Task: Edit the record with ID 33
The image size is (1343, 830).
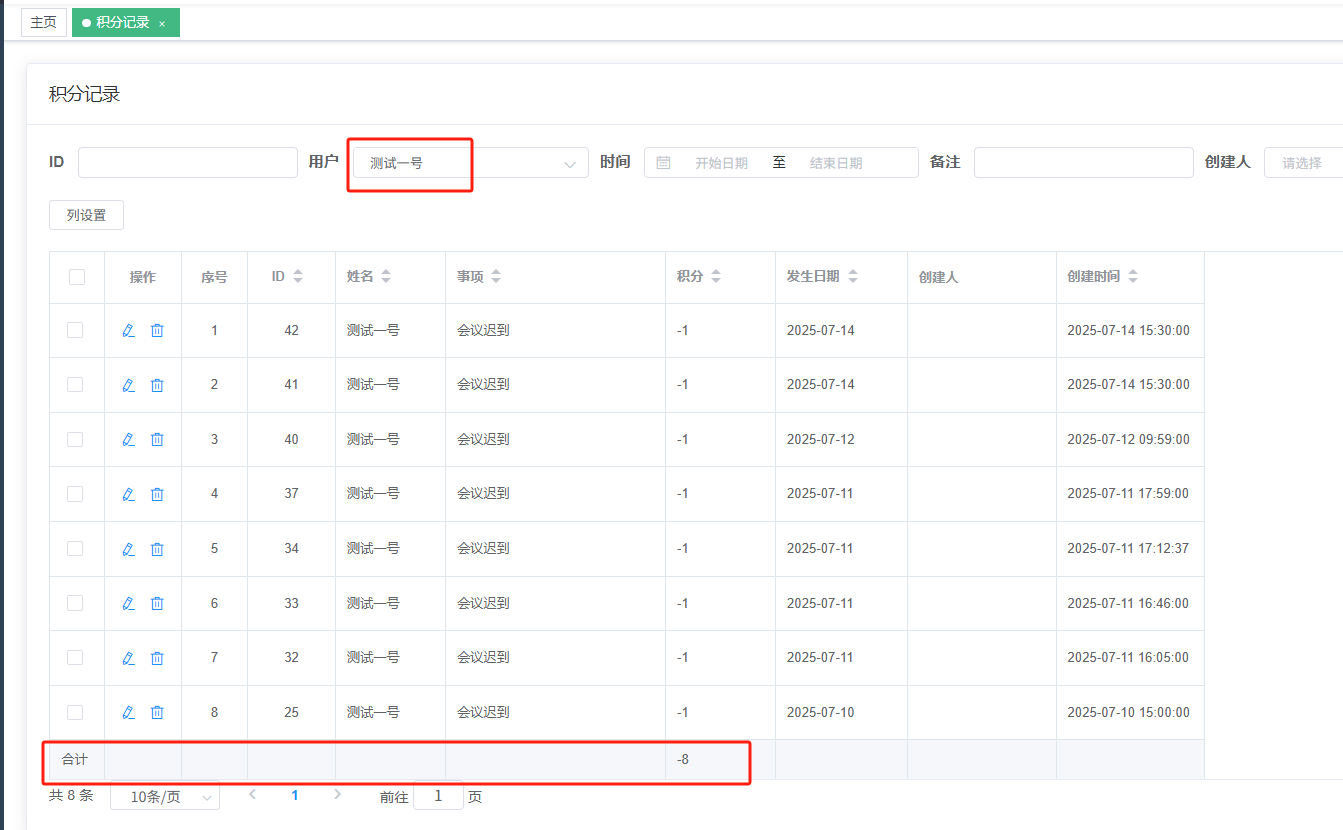Action: point(128,603)
